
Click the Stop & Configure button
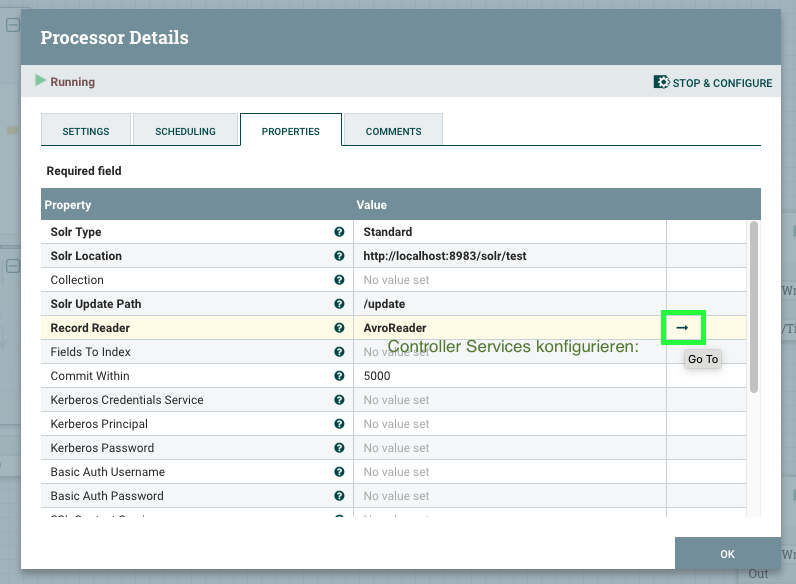pyautogui.click(x=713, y=83)
